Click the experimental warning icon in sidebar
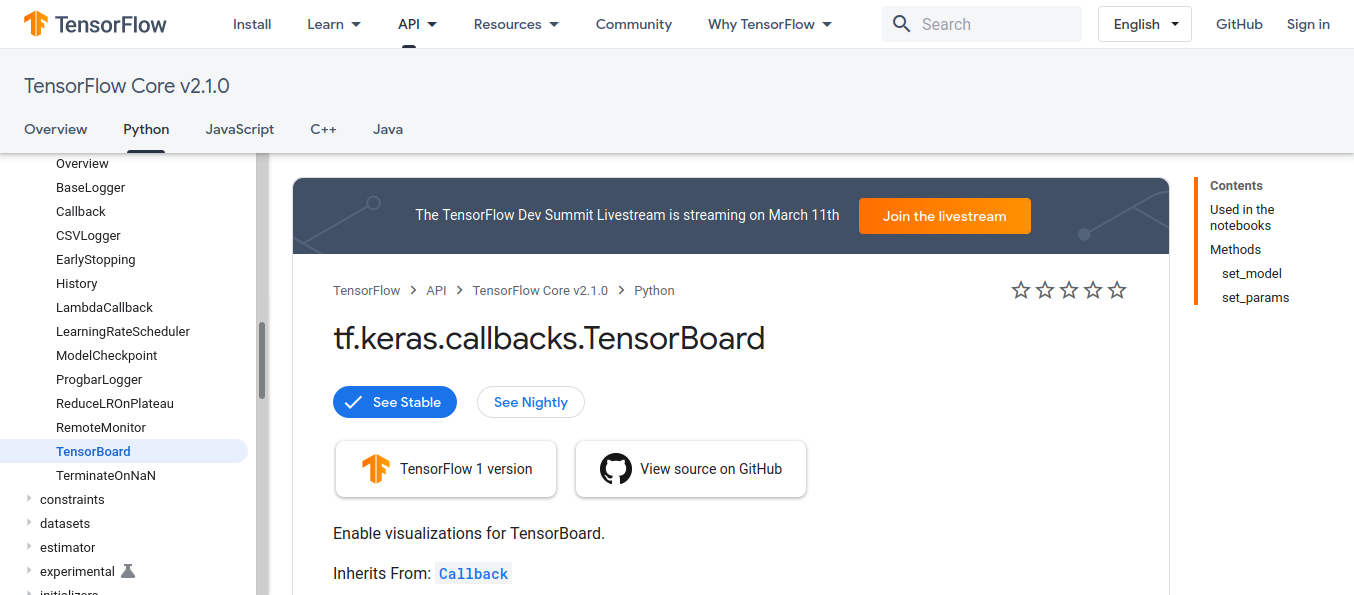The width and height of the screenshot is (1354, 595). coord(126,570)
